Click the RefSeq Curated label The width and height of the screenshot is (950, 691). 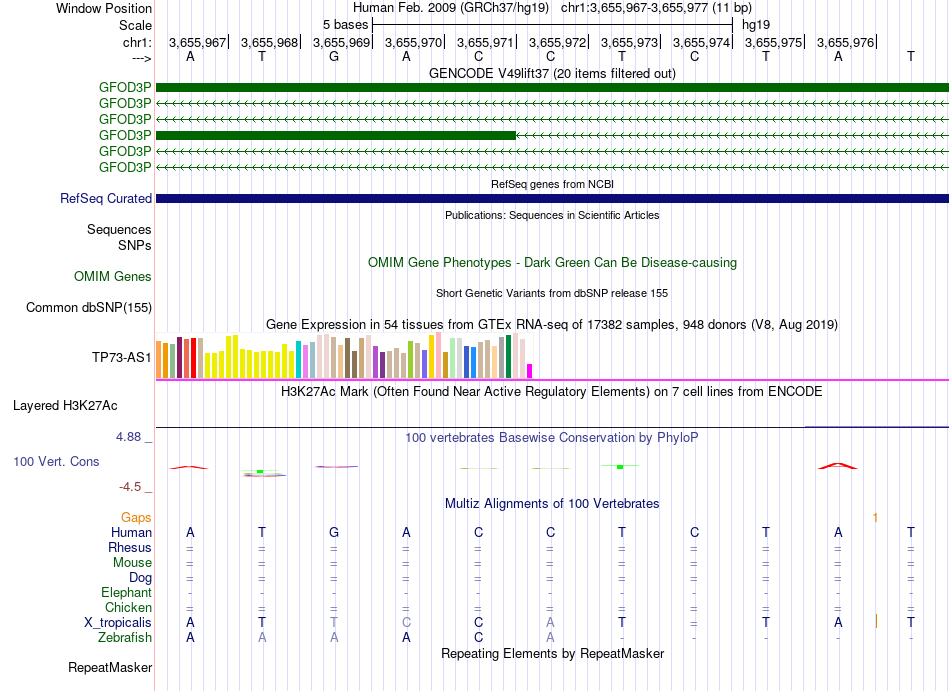pos(106,199)
